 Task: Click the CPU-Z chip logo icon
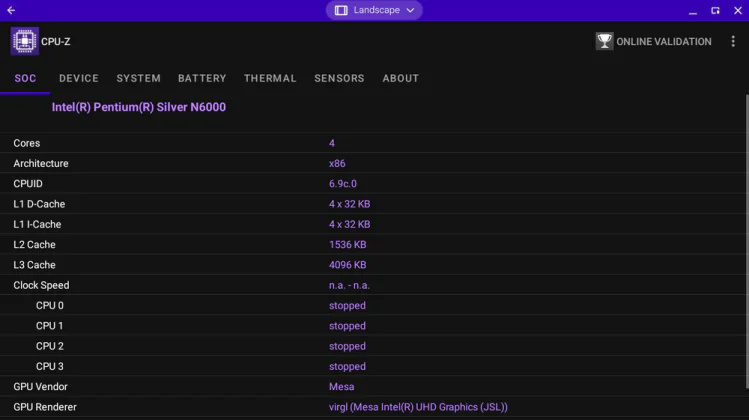[24, 42]
